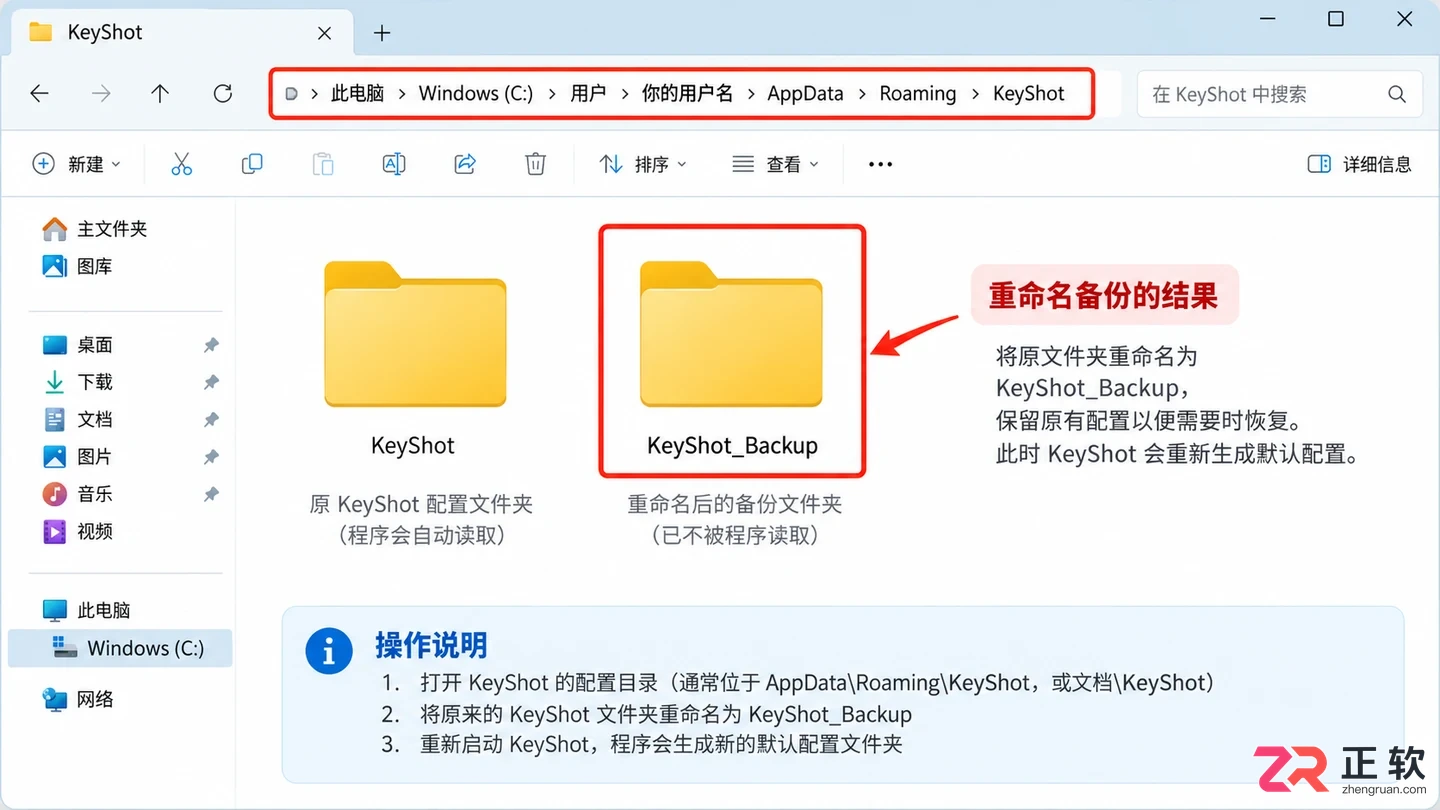Select the KeyShot tab
The width and height of the screenshot is (1440, 810).
(182, 33)
